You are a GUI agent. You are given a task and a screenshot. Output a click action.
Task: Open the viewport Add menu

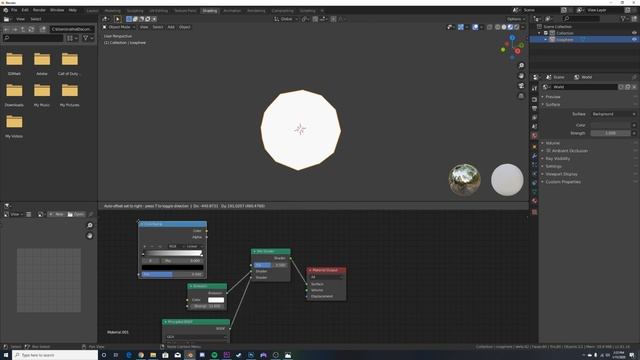171,27
